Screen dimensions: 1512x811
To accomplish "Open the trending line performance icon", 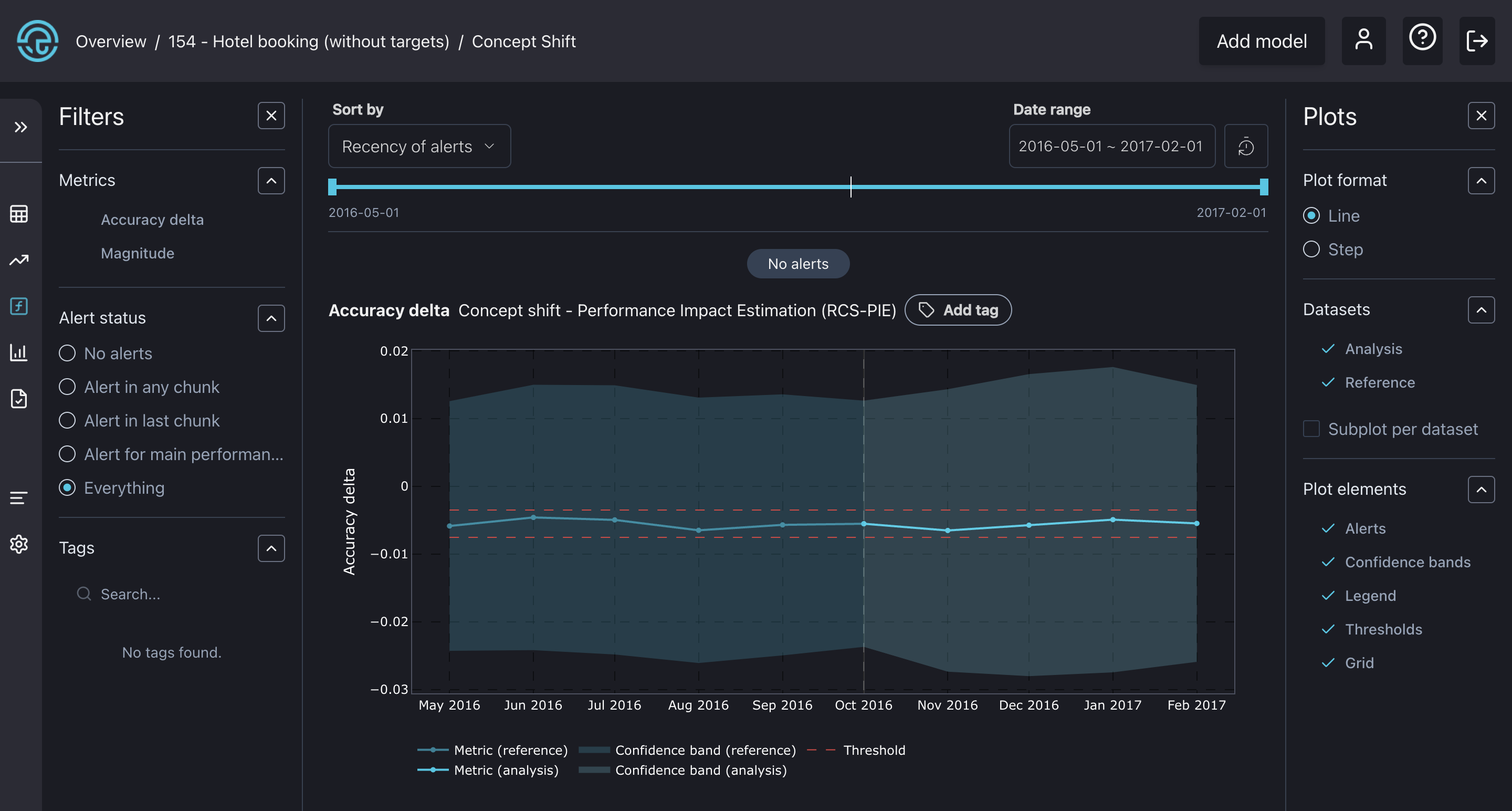I will [x=19, y=259].
